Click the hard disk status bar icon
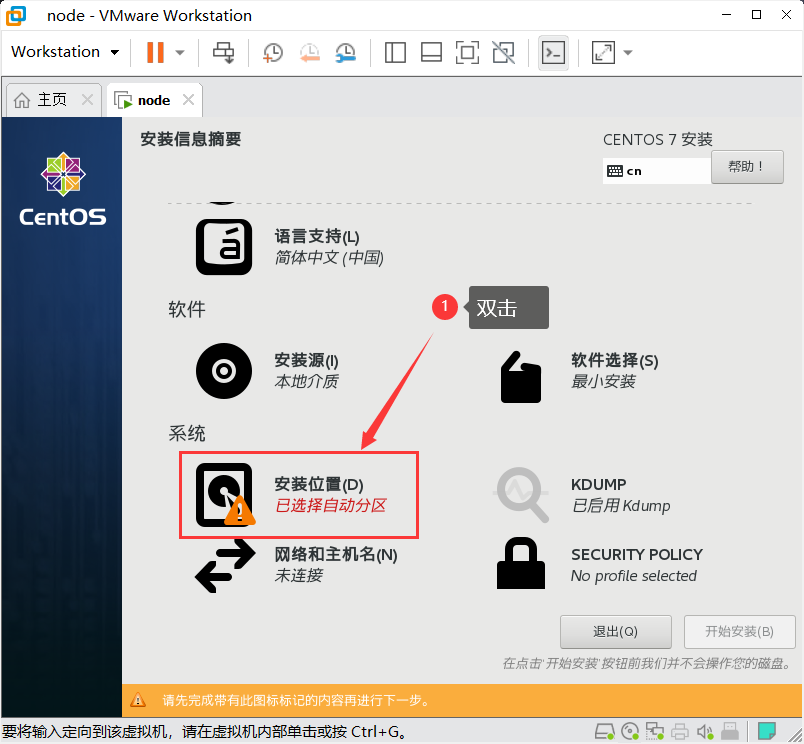804x744 pixels. (605, 731)
